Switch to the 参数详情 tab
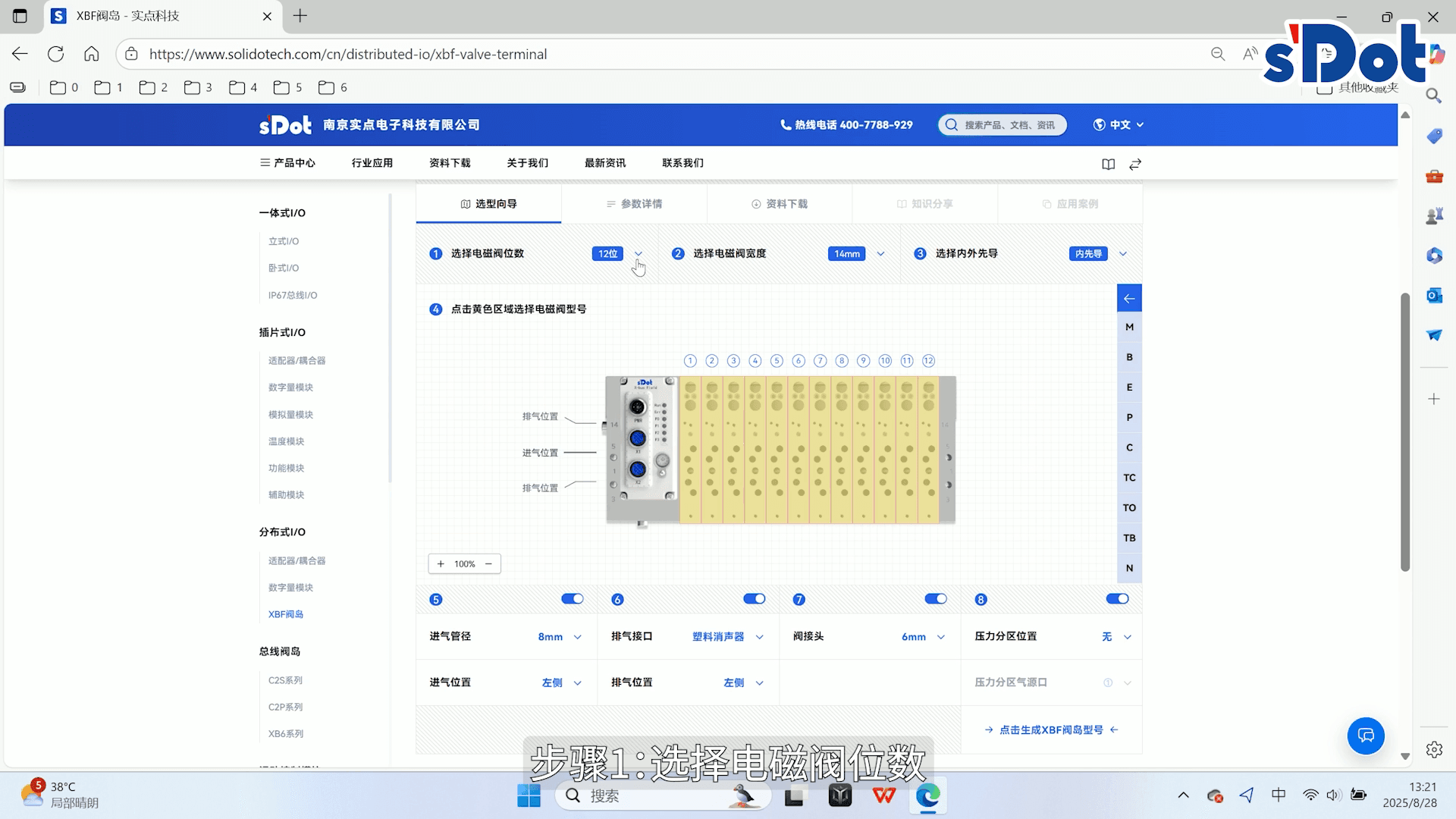Viewport: 1456px width, 819px height. point(634,204)
